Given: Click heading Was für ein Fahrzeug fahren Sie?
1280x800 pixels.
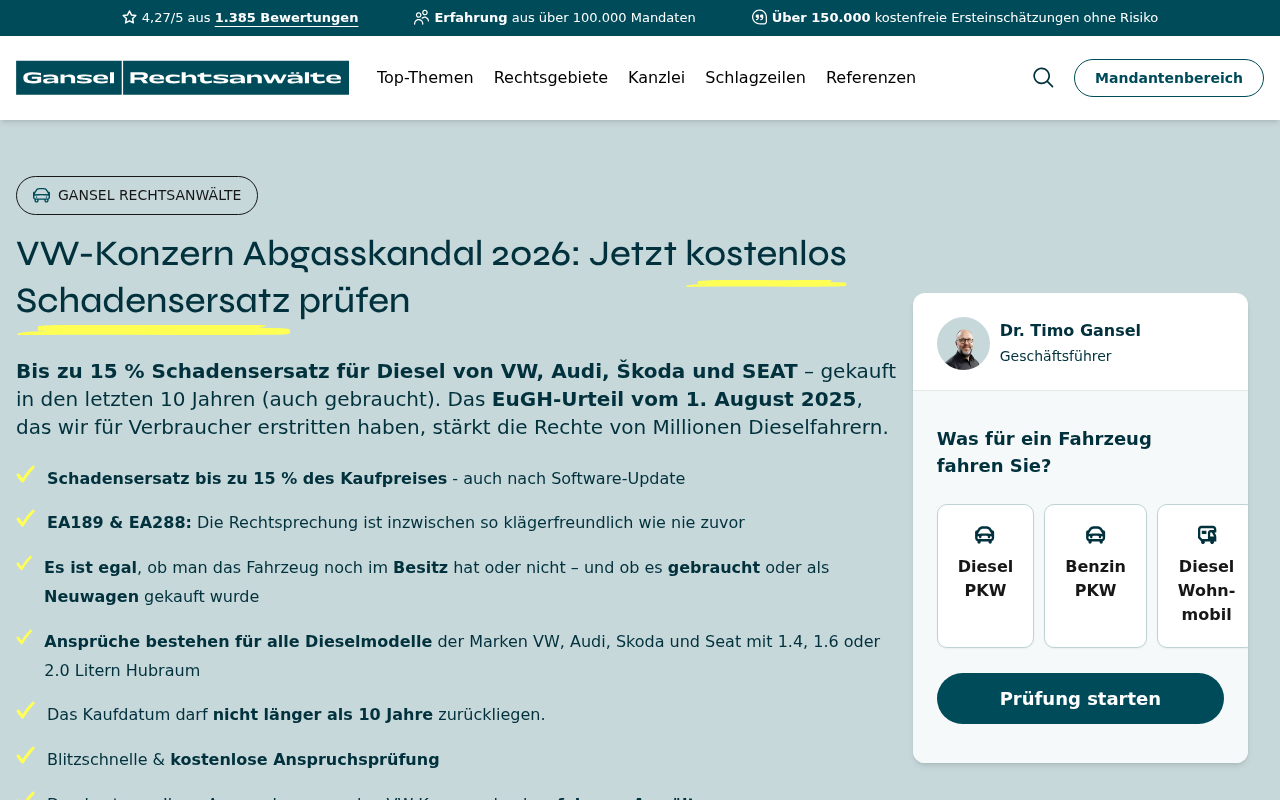Looking at the screenshot, I should point(1044,452).
